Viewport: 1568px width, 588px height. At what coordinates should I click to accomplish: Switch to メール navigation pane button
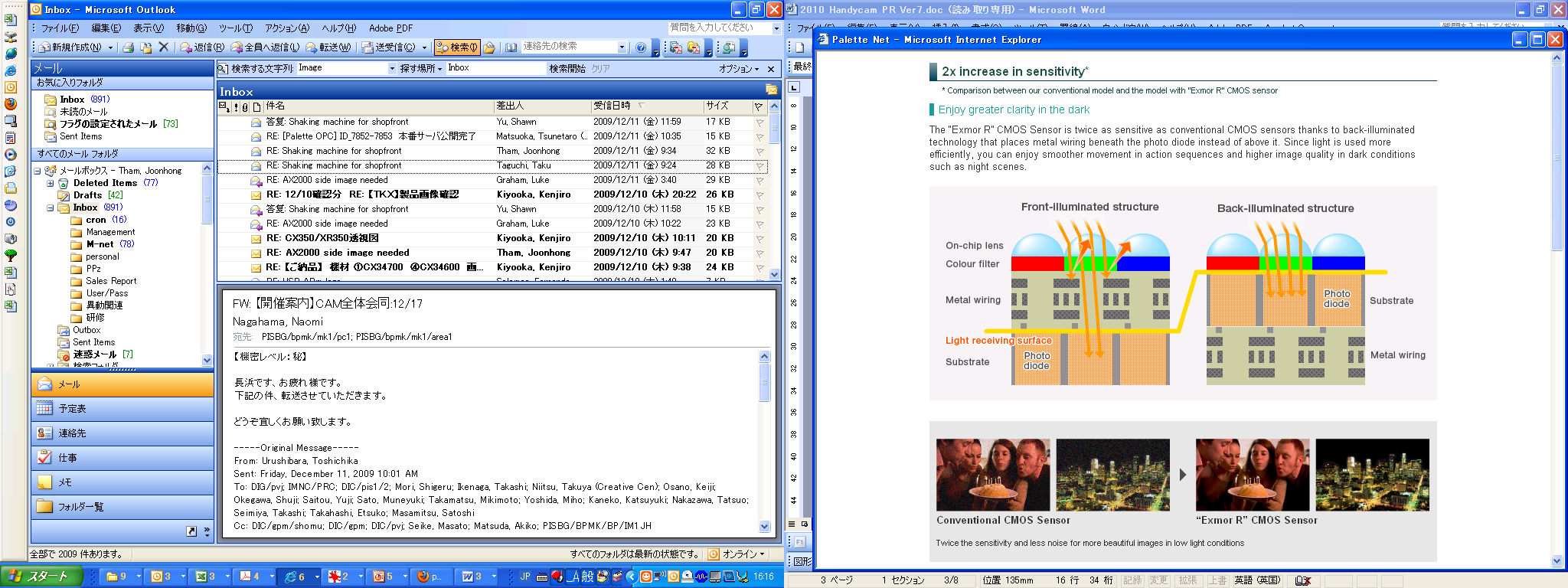pos(122,384)
